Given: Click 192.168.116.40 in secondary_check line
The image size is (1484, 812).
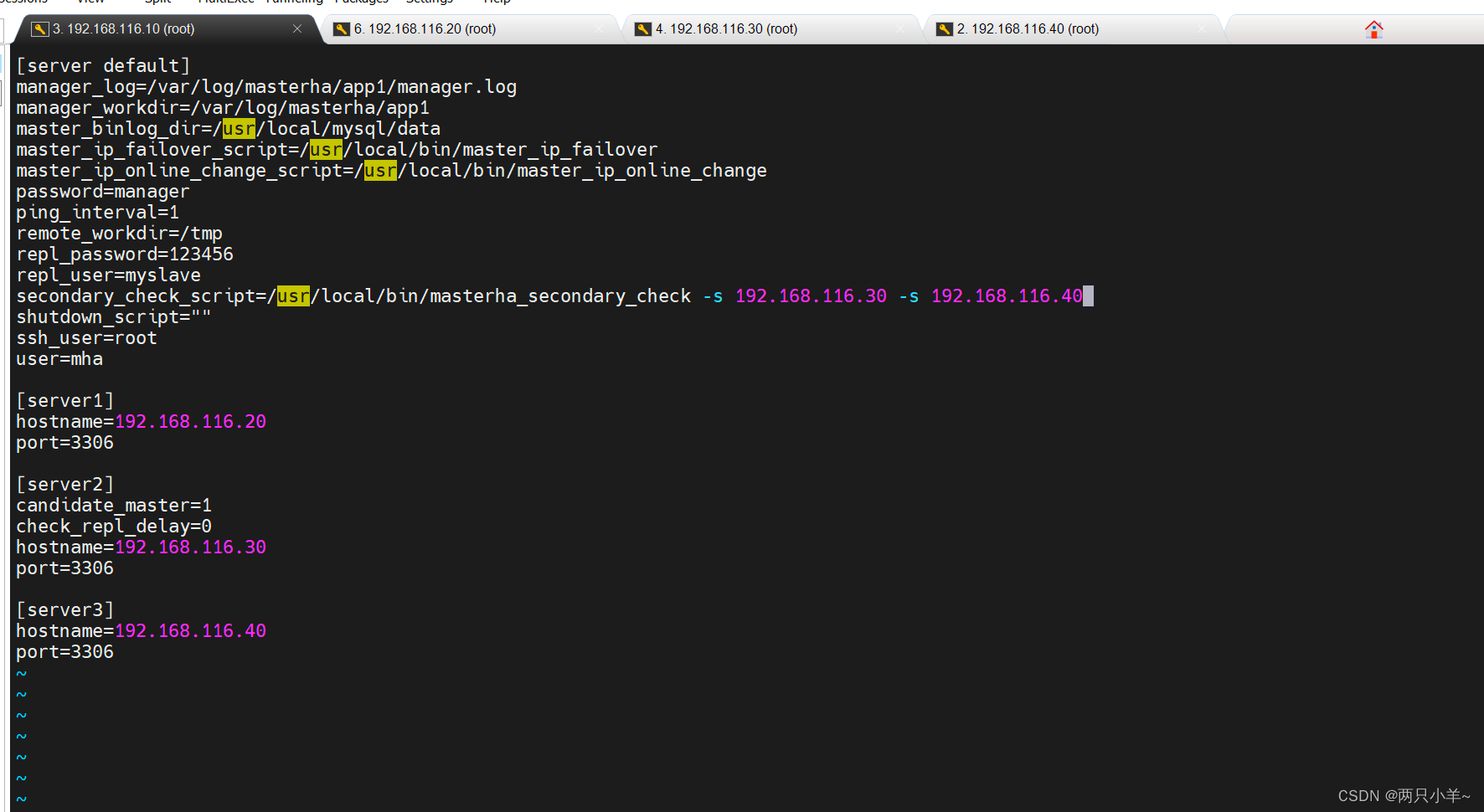Looking at the screenshot, I should tap(1007, 296).
